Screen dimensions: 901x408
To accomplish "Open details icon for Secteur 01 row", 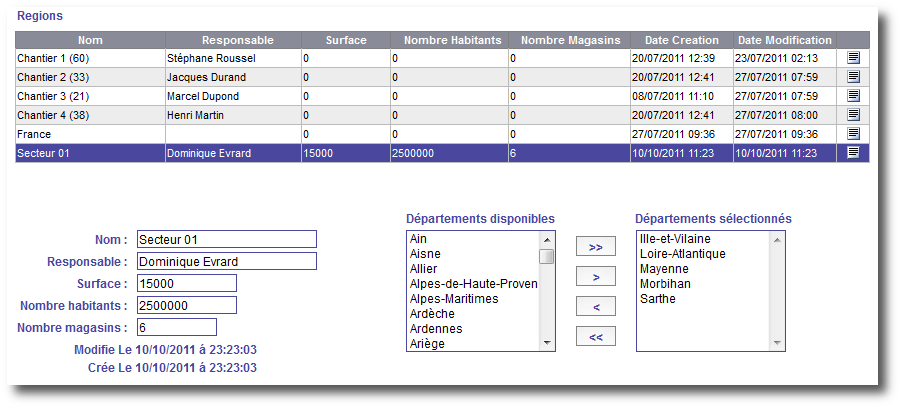I will click(x=853, y=153).
